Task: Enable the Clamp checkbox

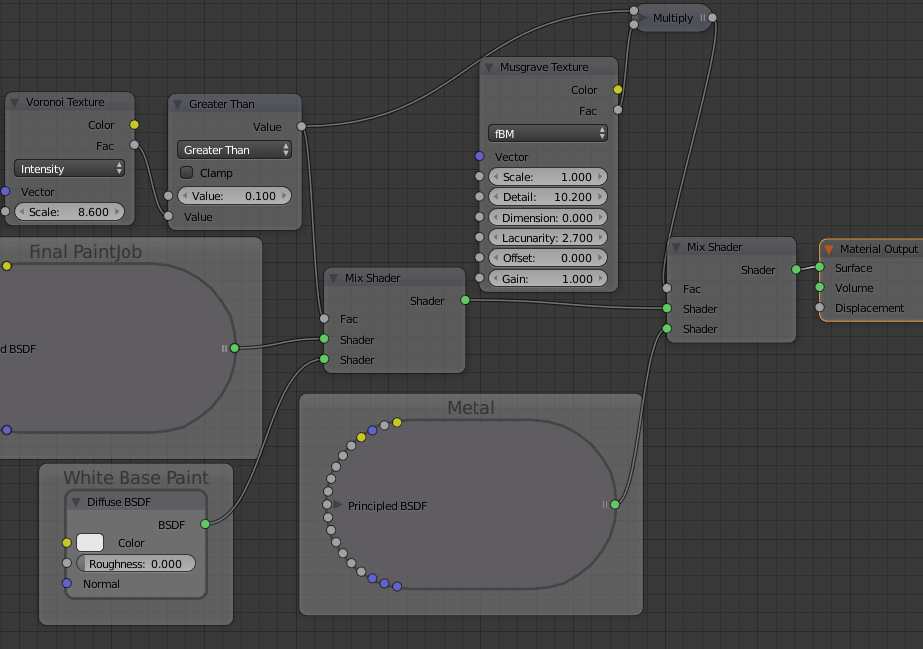Action: click(x=187, y=172)
